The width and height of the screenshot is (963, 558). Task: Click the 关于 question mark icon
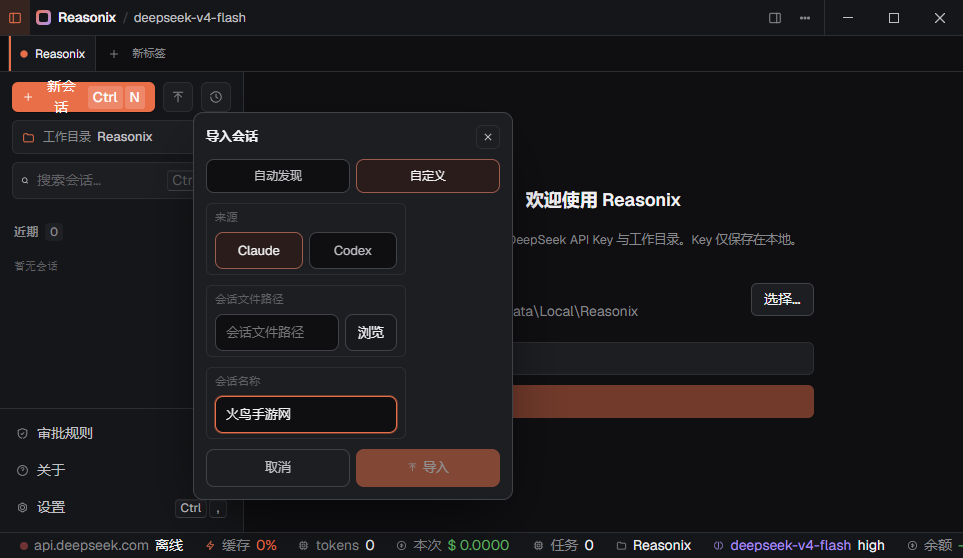click(22, 470)
